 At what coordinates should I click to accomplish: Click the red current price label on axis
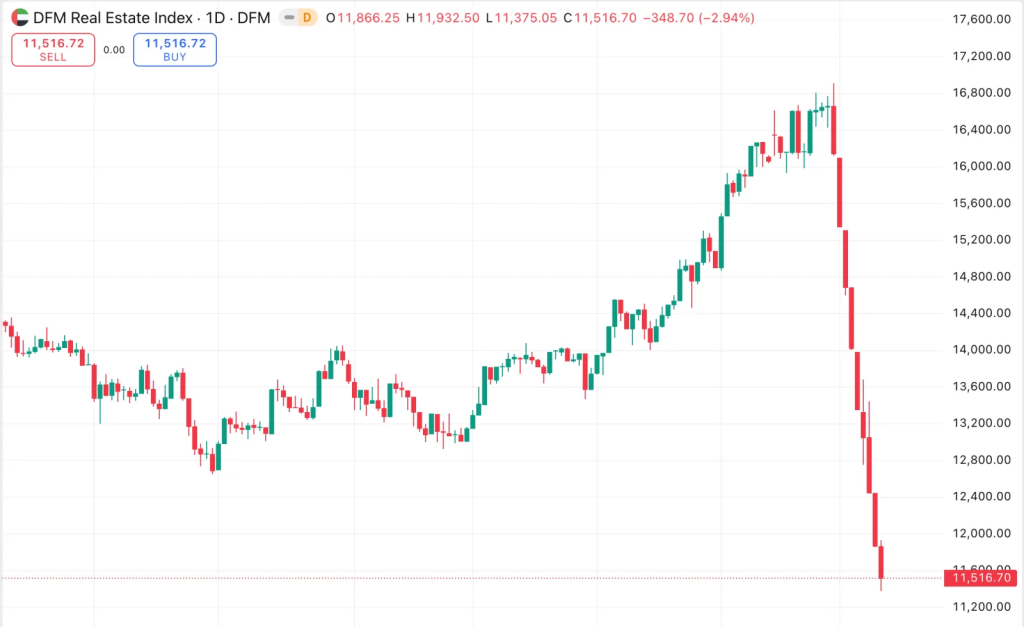pyautogui.click(x=983, y=578)
